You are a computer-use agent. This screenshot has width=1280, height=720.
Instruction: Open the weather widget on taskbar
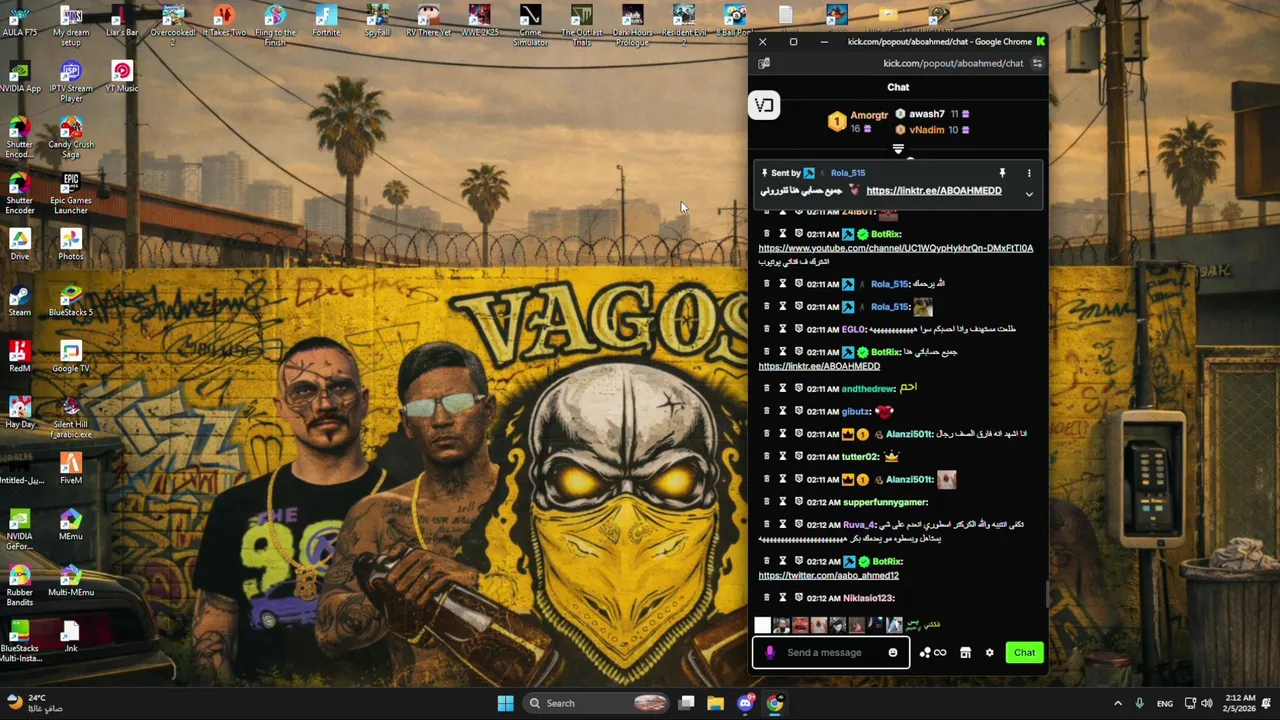33,703
